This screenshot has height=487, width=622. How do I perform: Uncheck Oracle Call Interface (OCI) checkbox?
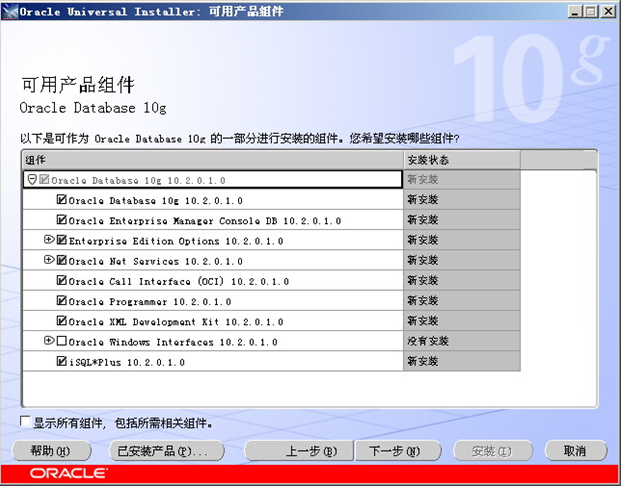pos(61,280)
